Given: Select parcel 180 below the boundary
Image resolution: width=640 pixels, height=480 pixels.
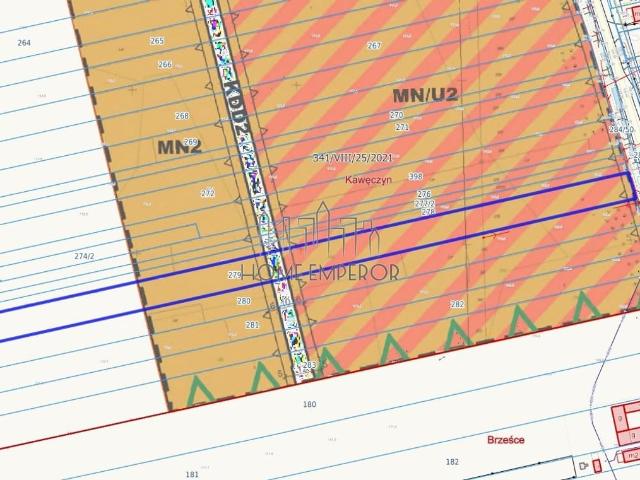Looking at the screenshot, I should point(308,404).
